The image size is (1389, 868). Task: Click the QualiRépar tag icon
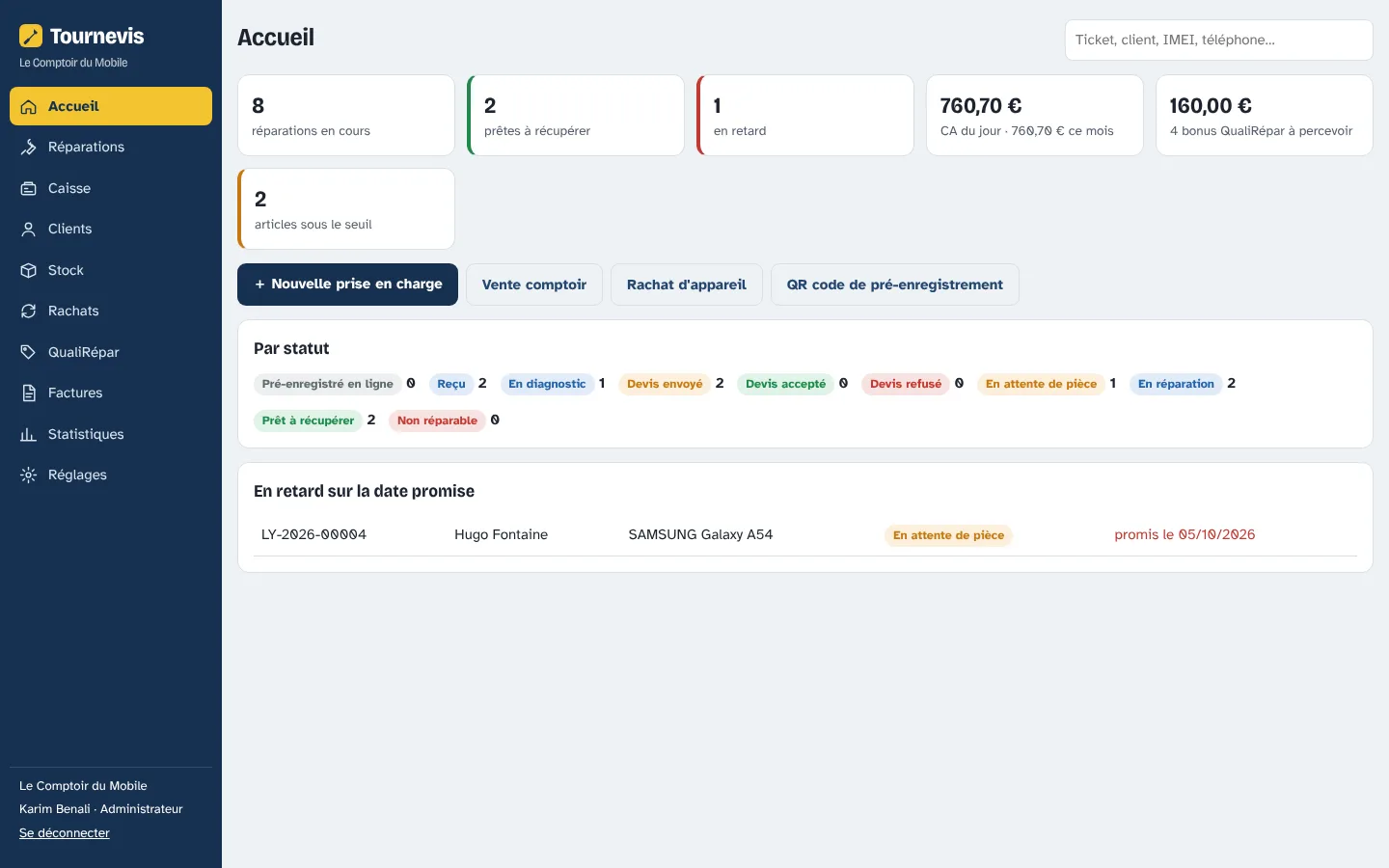(29, 352)
